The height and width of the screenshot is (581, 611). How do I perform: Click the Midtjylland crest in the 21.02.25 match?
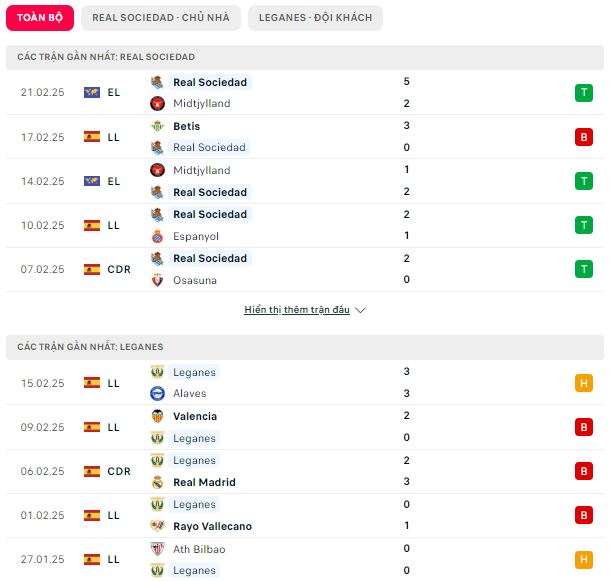point(157,103)
